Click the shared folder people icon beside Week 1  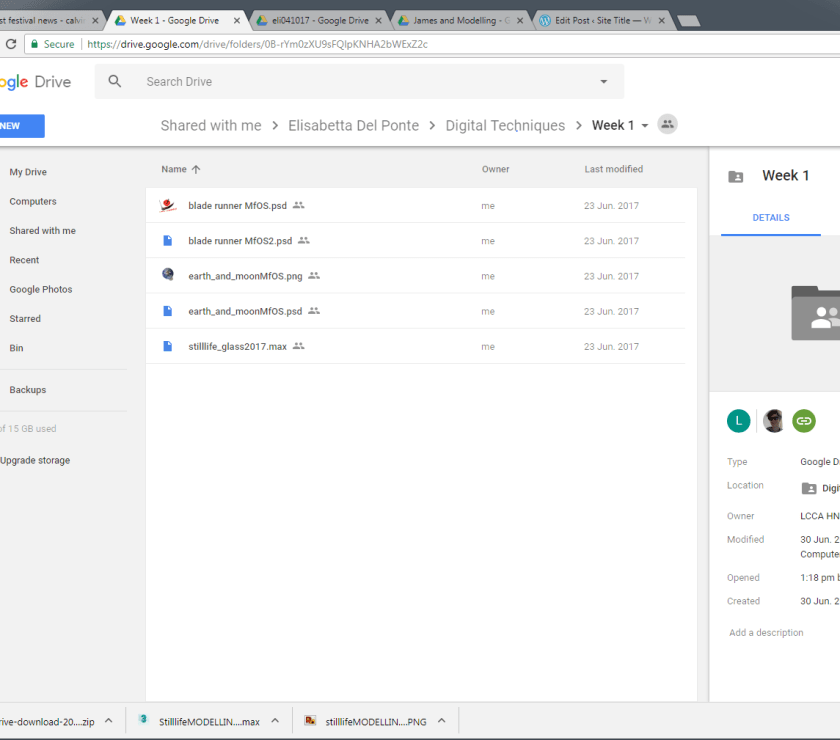pyautogui.click(x=667, y=125)
